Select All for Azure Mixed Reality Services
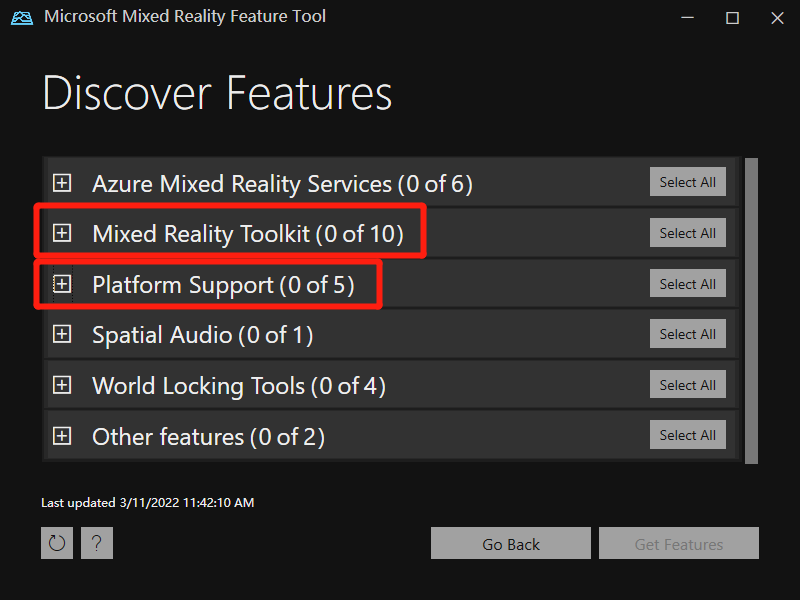The image size is (800, 600). (x=687, y=182)
